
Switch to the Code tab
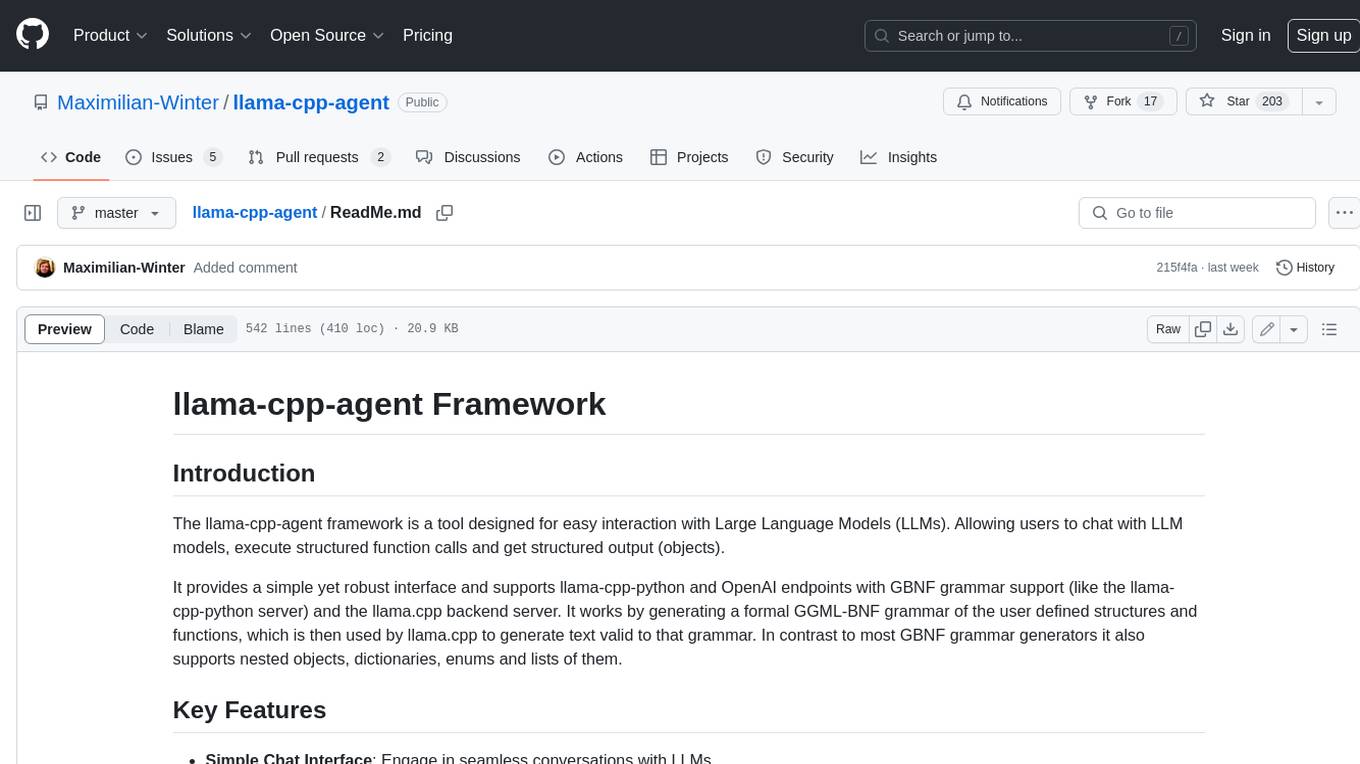click(x=70, y=157)
